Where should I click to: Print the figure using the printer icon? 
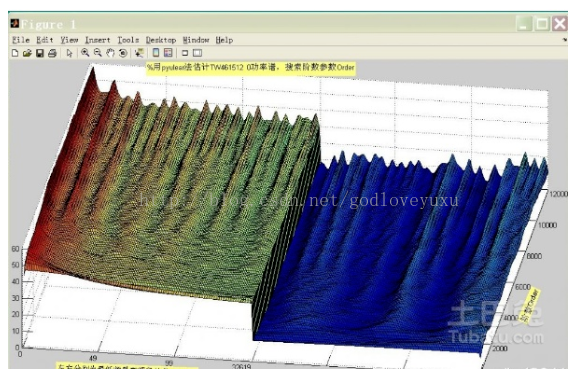(52, 53)
